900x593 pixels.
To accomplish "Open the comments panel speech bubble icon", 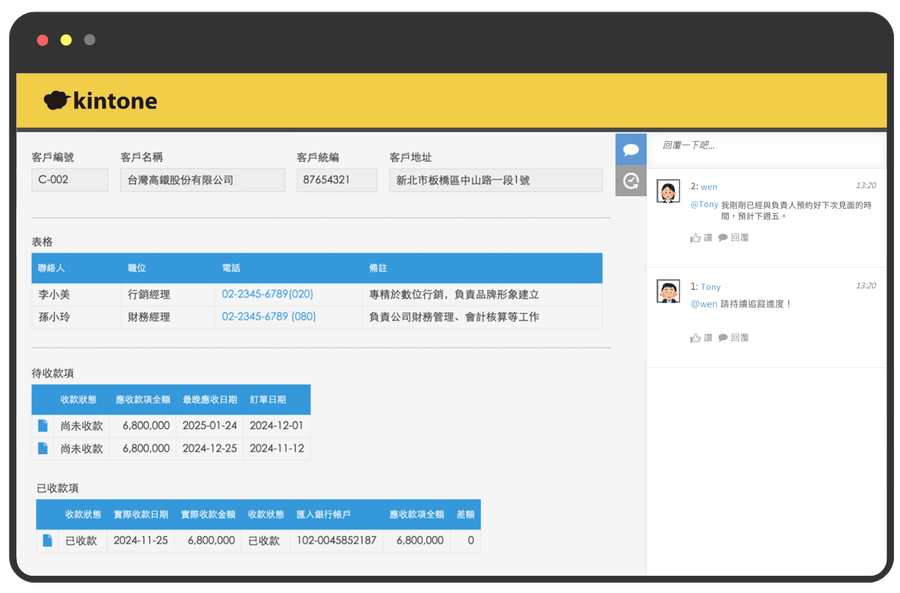I will click(631, 150).
